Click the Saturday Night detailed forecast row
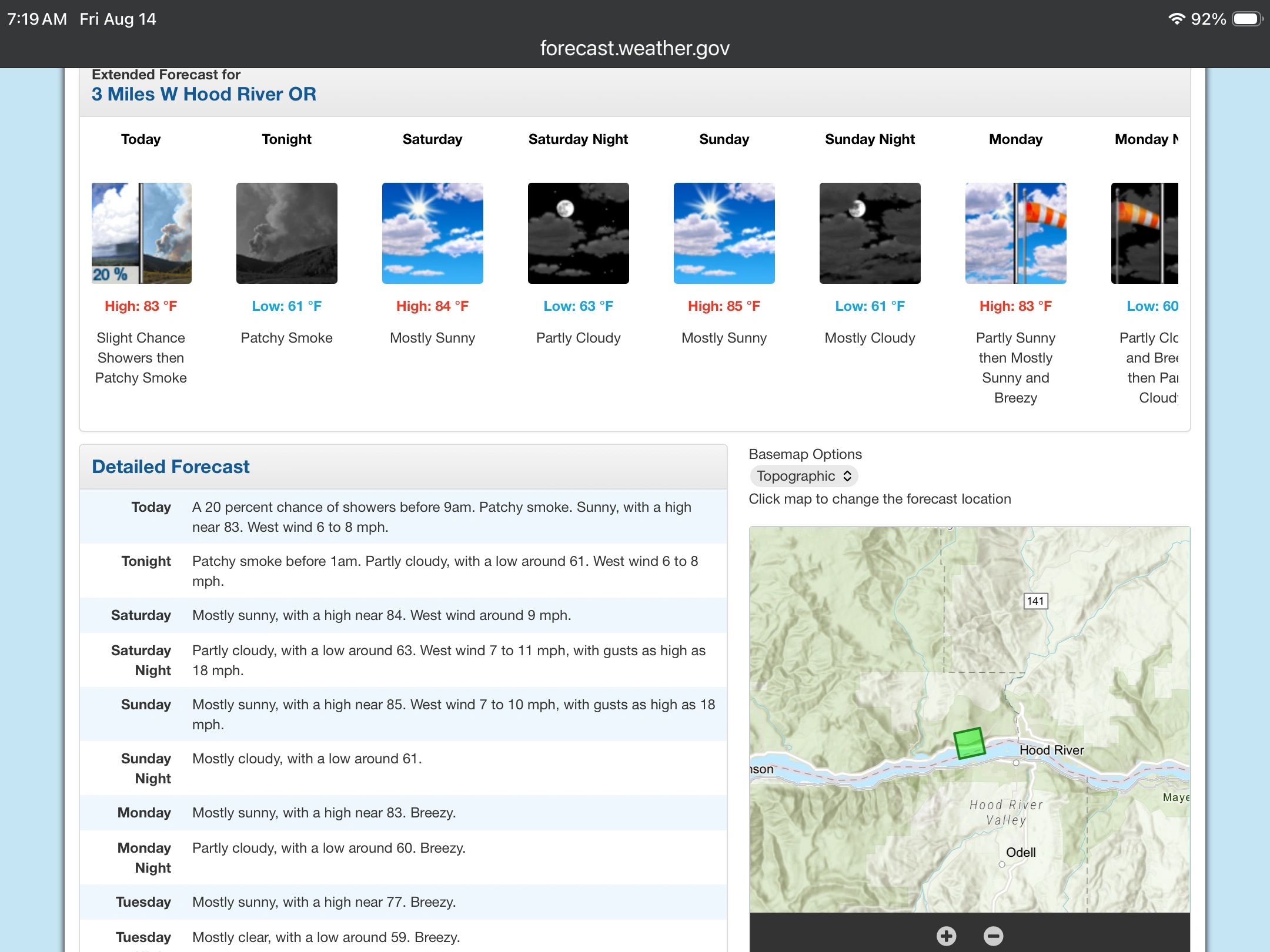 pyautogui.click(x=403, y=661)
